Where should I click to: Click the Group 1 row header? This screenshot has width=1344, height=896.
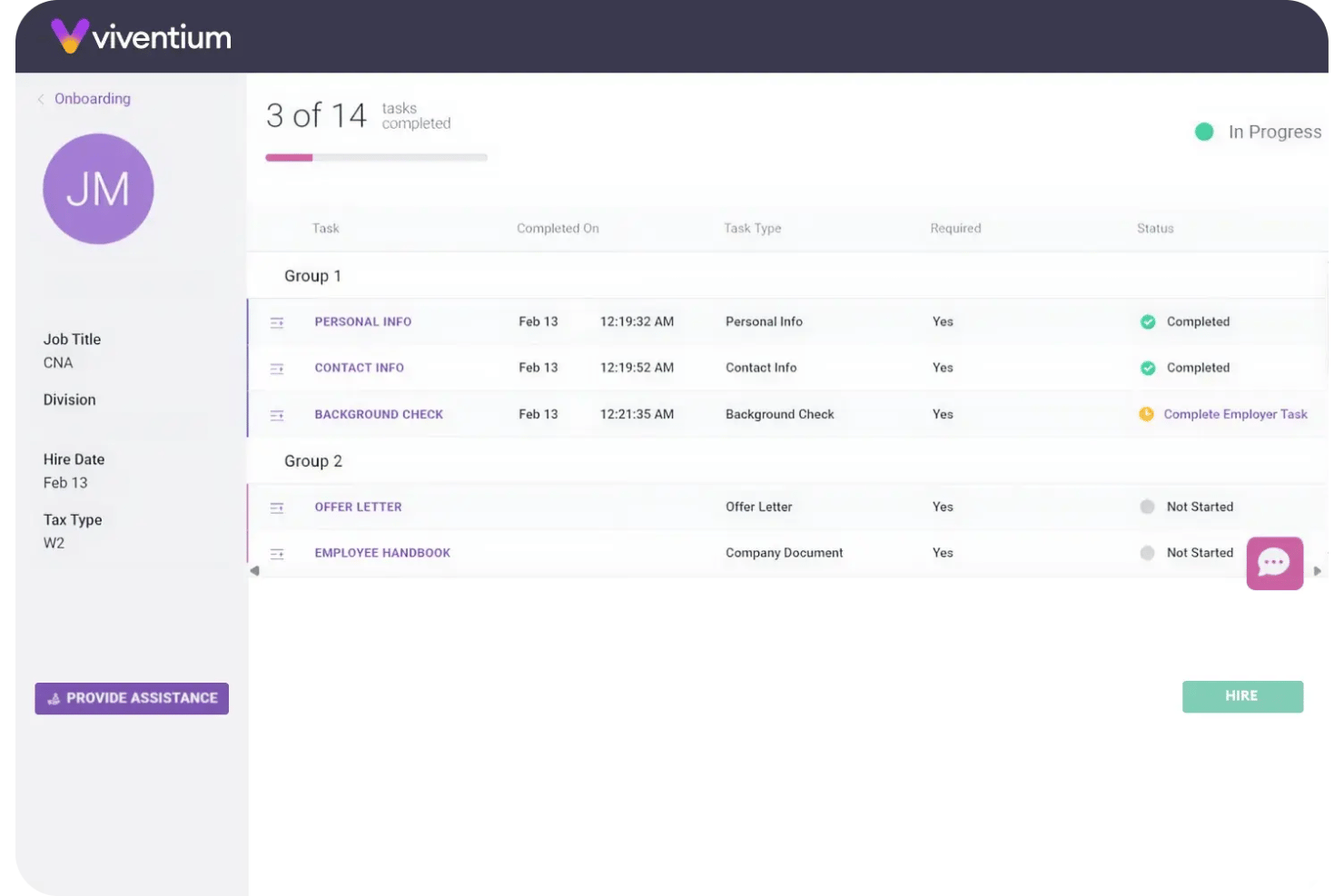pos(312,276)
